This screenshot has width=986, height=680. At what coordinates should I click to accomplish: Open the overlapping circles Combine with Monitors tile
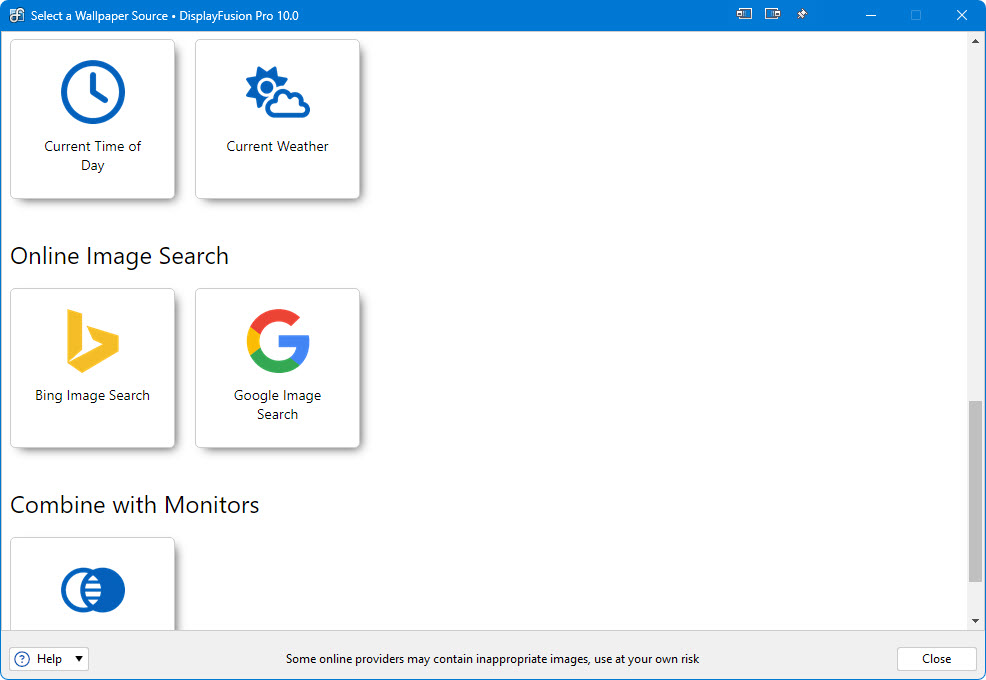pyautogui.click(x=92, y=590)
